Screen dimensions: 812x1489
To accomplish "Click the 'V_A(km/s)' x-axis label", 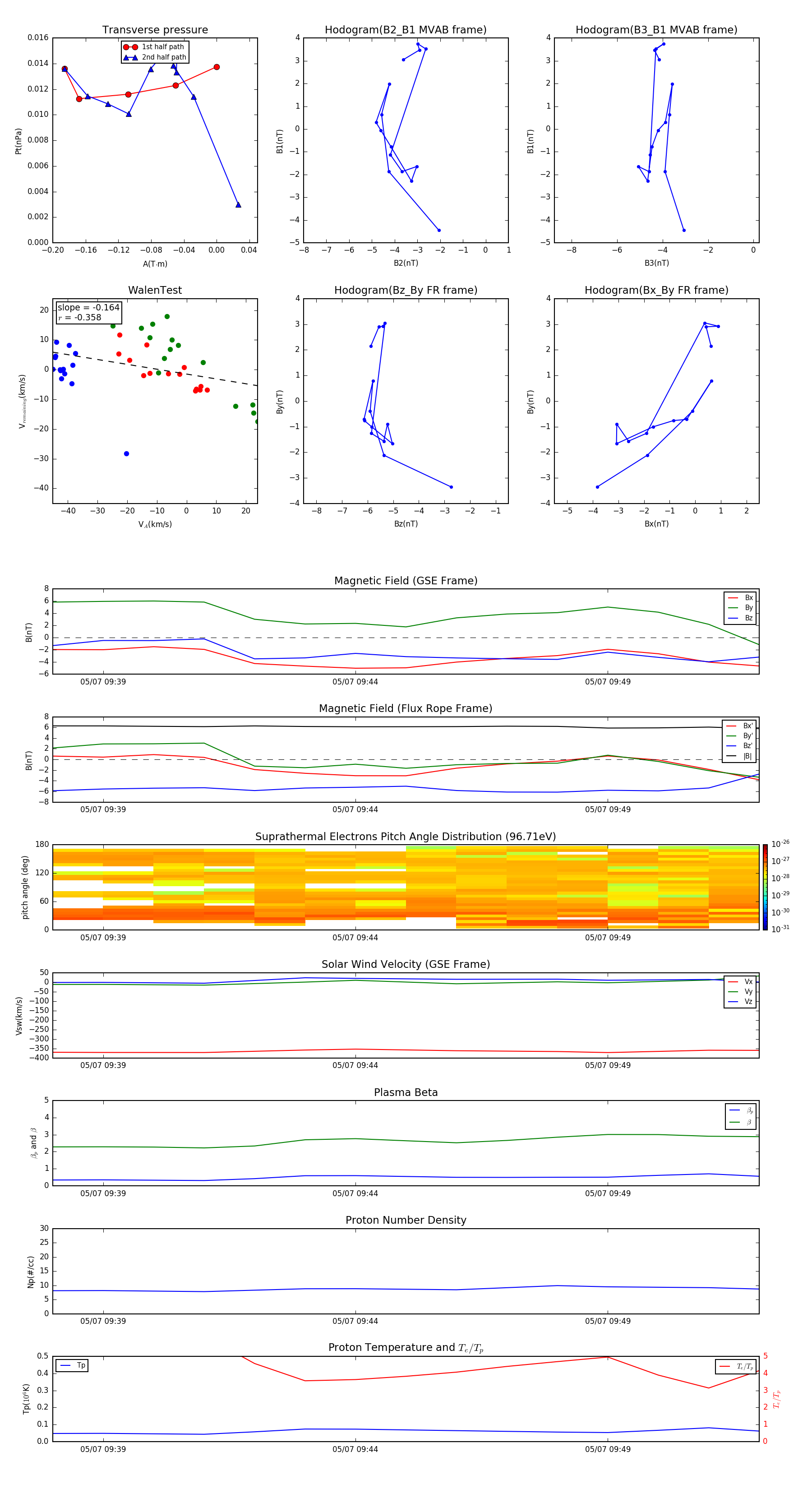I will [x=155, y=524].
